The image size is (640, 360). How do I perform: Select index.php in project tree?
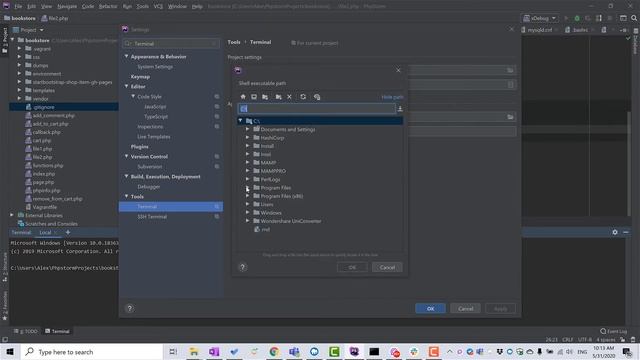pyautogui.click(x=44, y=174)
